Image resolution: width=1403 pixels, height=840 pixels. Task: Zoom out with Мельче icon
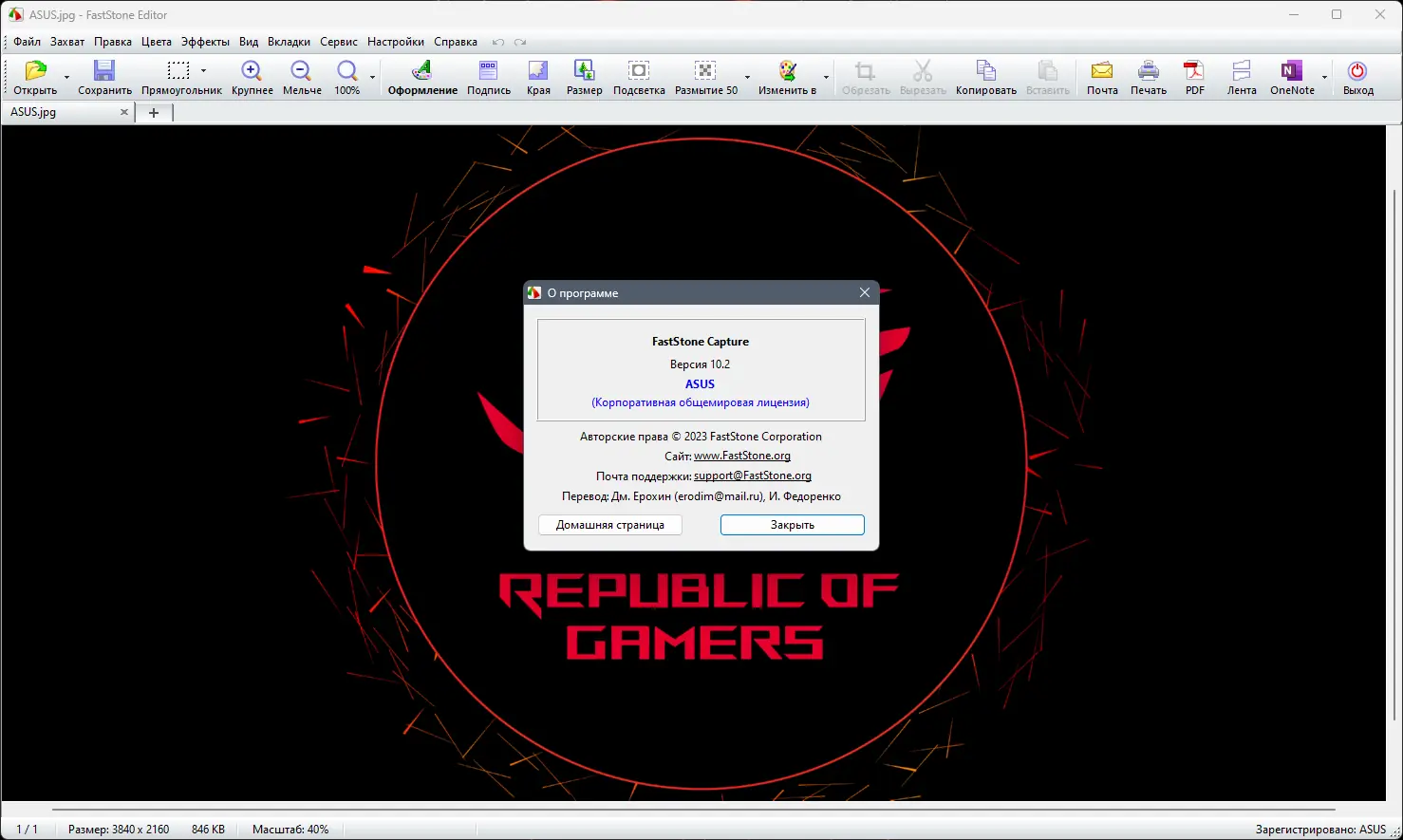pyautogui.click(x=301, y=71)
